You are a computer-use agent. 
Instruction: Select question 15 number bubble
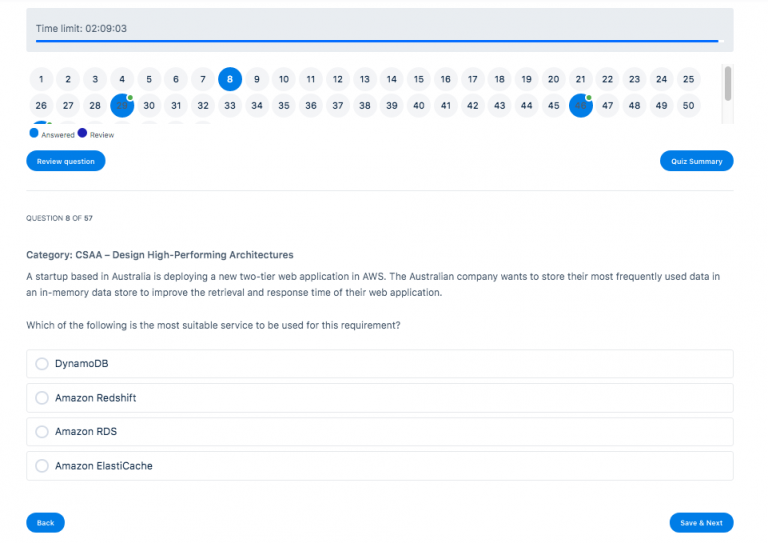point(418,79)
